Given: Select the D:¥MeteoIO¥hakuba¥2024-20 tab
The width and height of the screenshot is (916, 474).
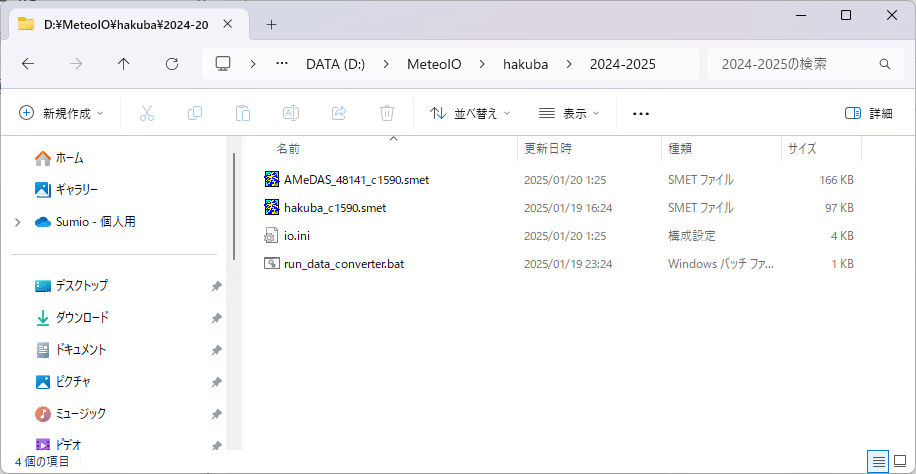Looking at the screenshot, I should [x=126, y=25].
